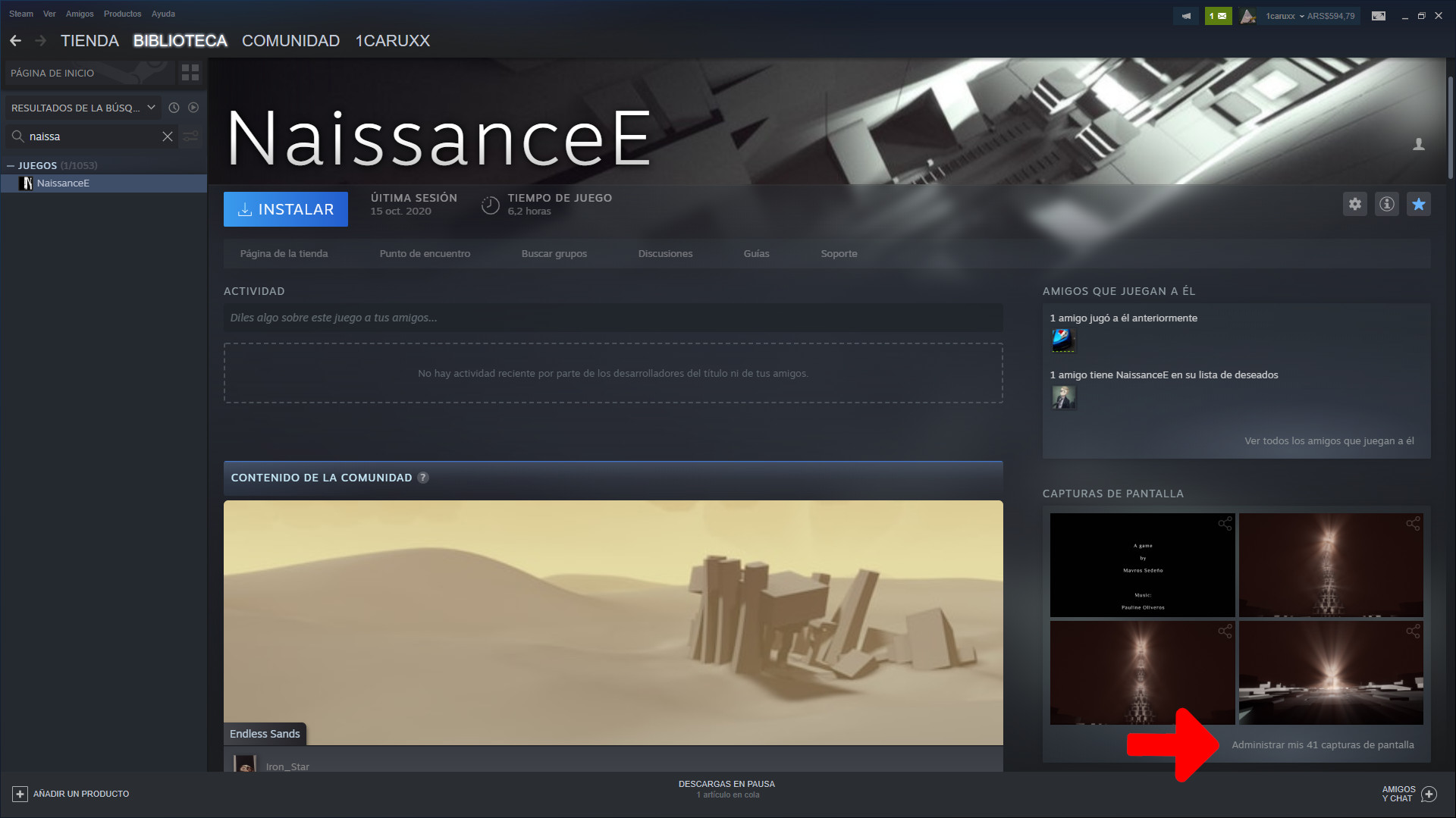The image size is (1456, 818).
Task: Go forward with the right arrow
Action: pyautogui.click(x=40, y=41)
